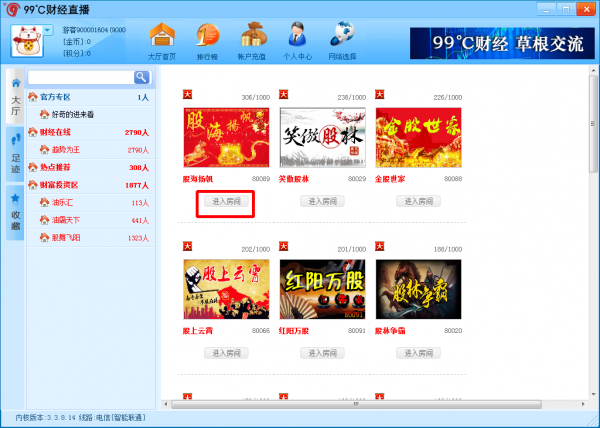Click house icon beside 官方专区
Image resolution: width=600 pixels, height=428 pixels.
[33, 97]
